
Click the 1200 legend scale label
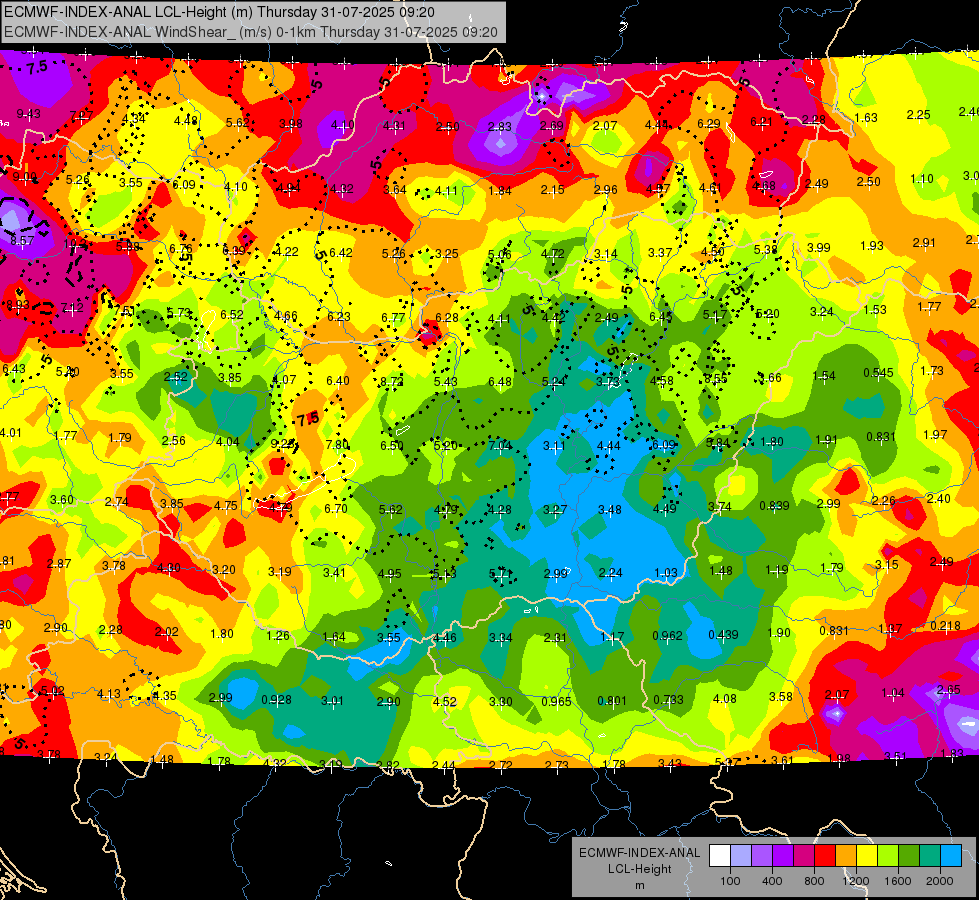tap(855, 881)
